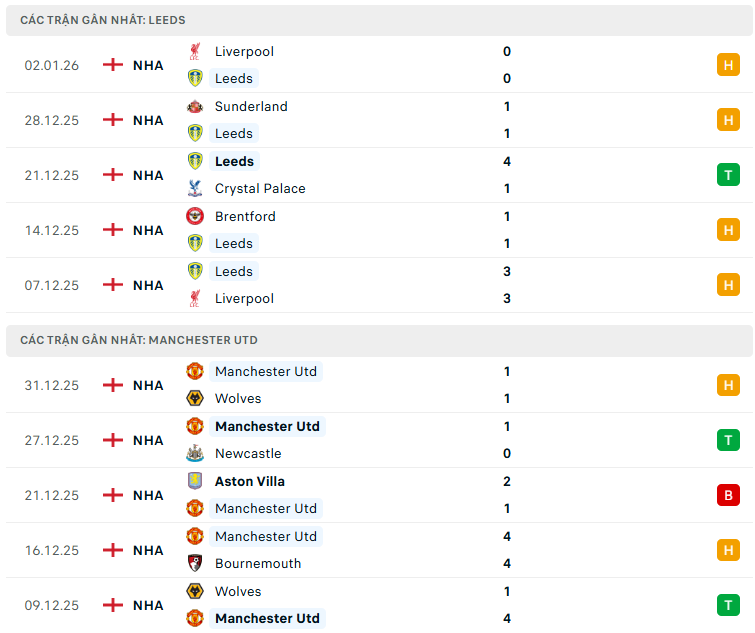Click the Bournemouth team crest
The width and height of the screenshot is (755, 633).
[x=195, y=563]
